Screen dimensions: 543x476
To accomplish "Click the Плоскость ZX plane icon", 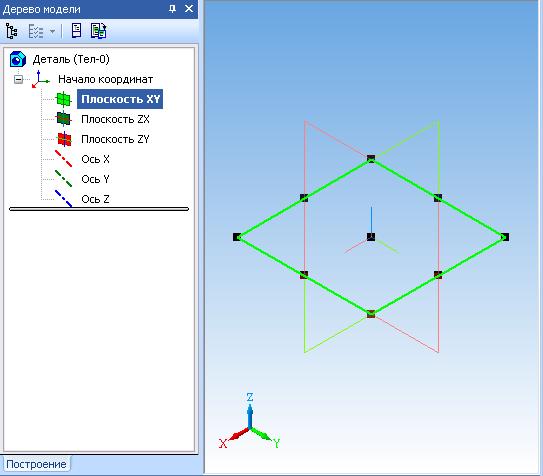I will pyautogui.click(x=63, y=119).
